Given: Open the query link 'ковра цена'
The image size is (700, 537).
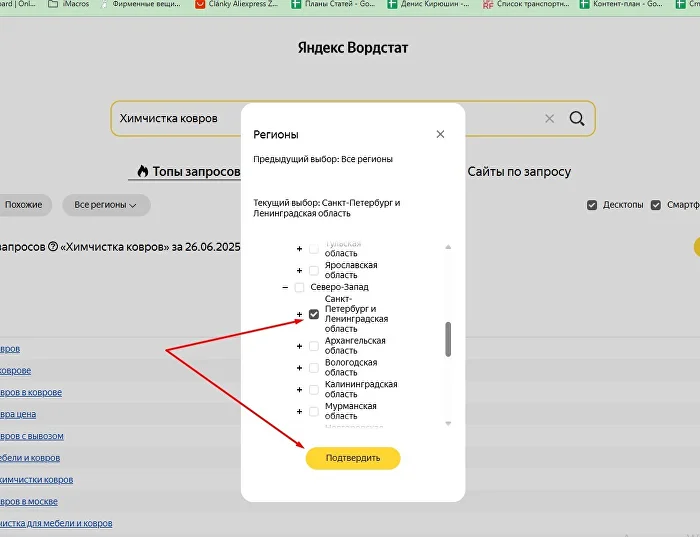Looking at the screenshot, I should (x=18, y=414).
